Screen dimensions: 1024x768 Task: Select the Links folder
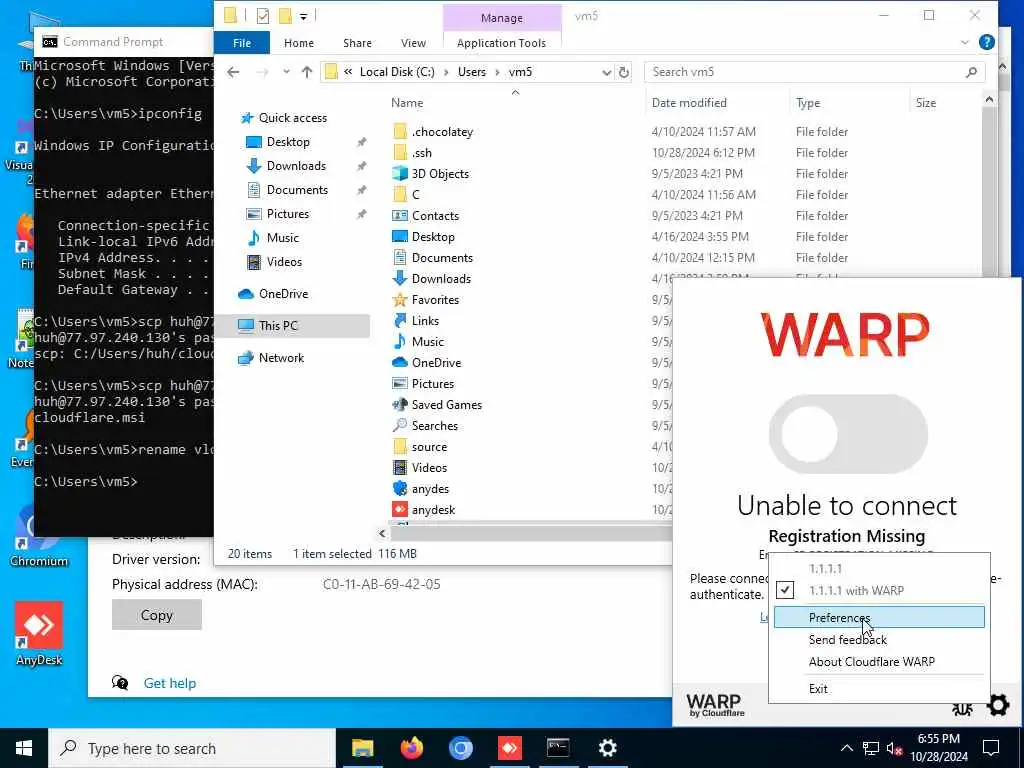pos(425,321)
